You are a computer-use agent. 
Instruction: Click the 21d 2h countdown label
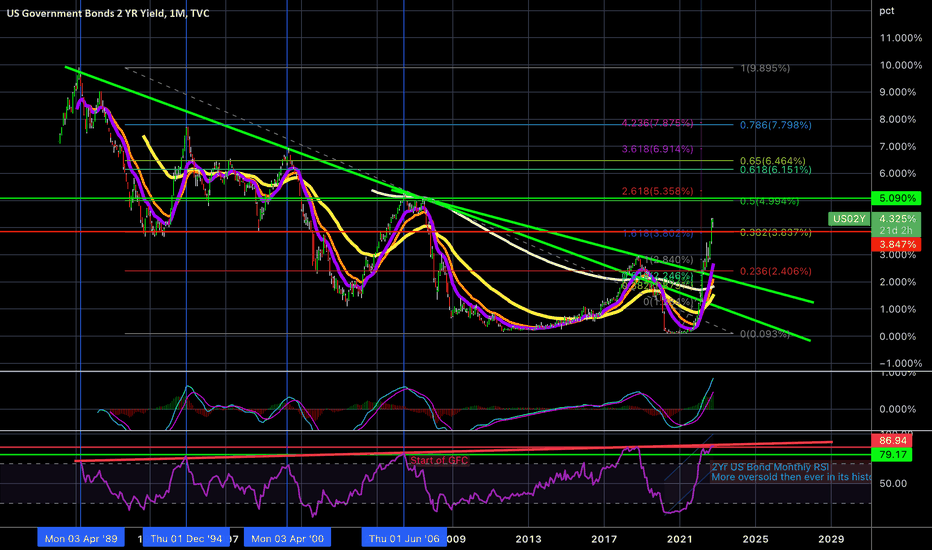[x=896, y=231]
